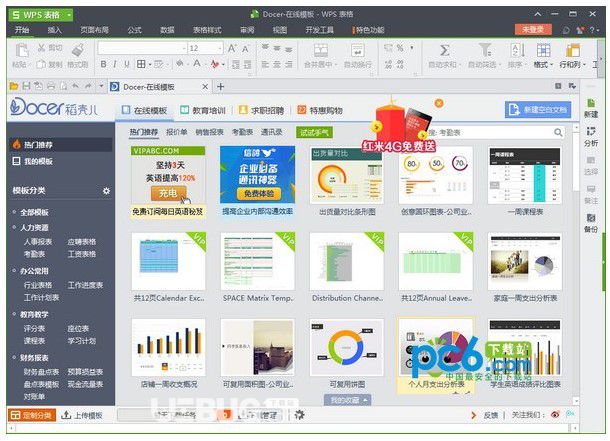Switch to the 求职招聘 Docer tab

261,110
